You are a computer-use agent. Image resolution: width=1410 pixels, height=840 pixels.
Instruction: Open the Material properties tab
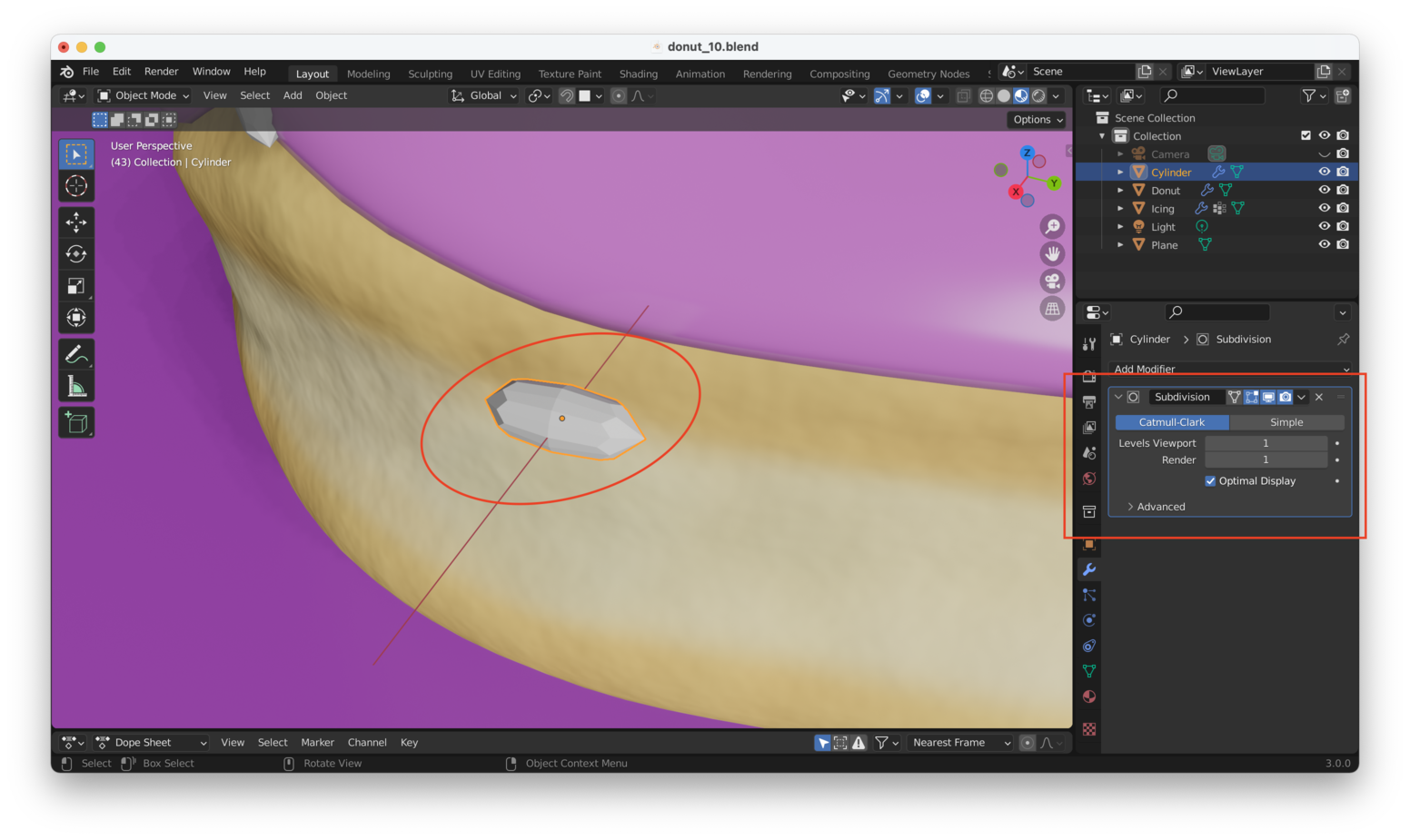(1088, 697)
